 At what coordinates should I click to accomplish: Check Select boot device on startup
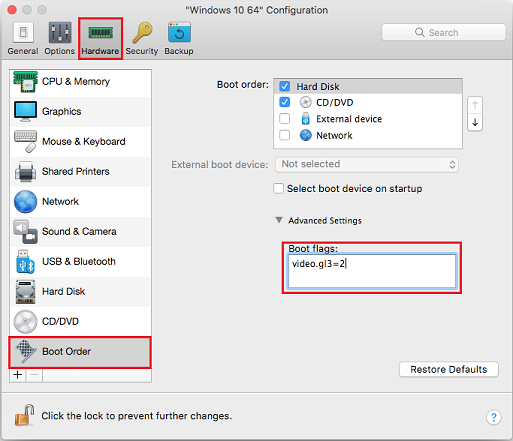point(279,188)
